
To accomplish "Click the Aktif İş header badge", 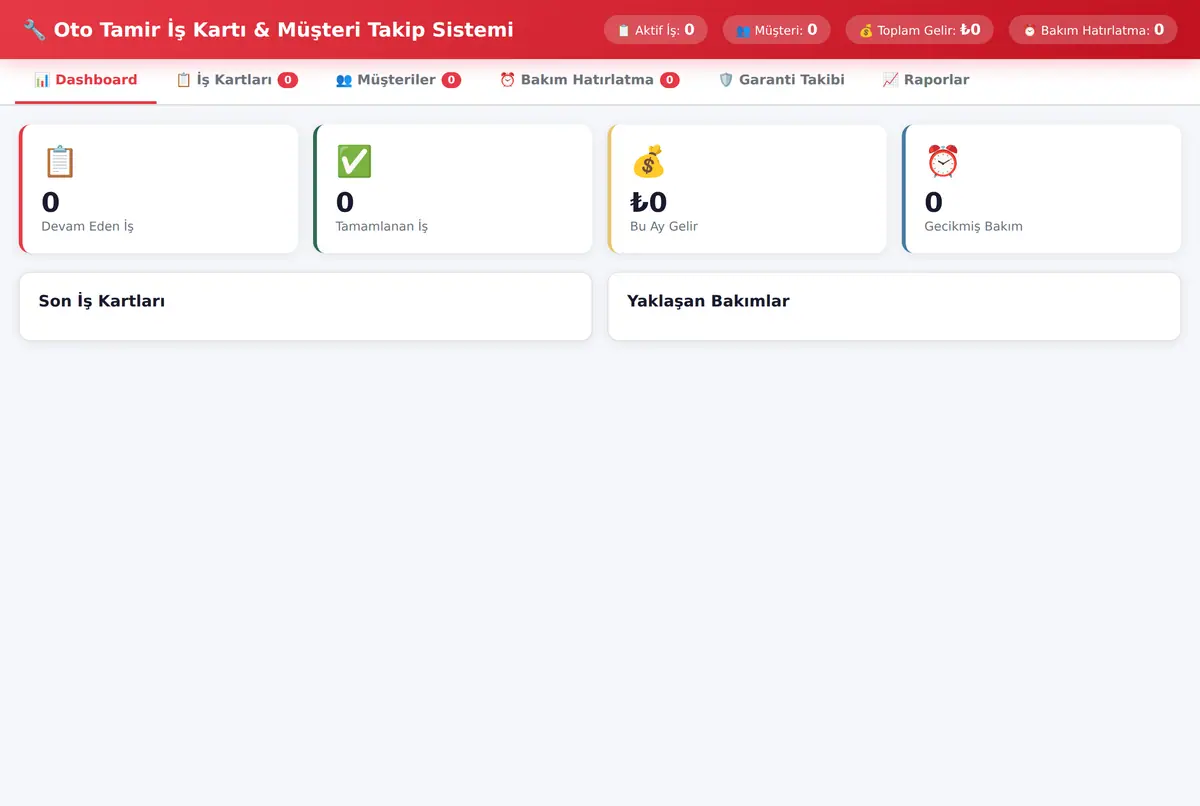I will [x=656, y=30].
